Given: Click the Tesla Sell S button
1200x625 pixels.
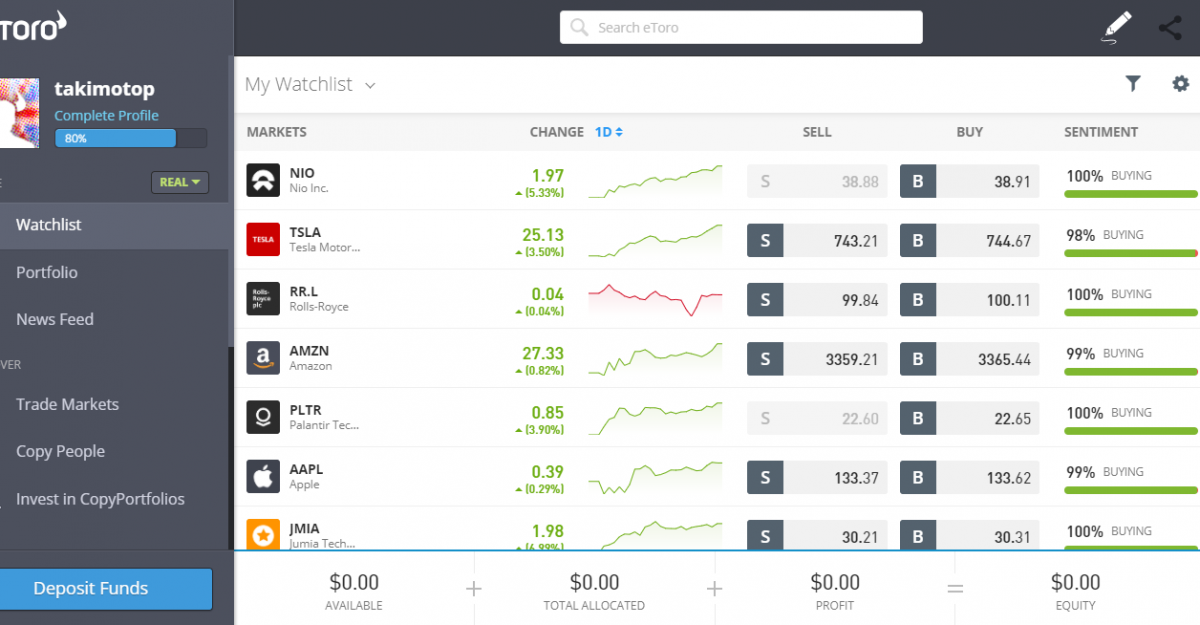Looking at the screenshot, I should 765,240.
